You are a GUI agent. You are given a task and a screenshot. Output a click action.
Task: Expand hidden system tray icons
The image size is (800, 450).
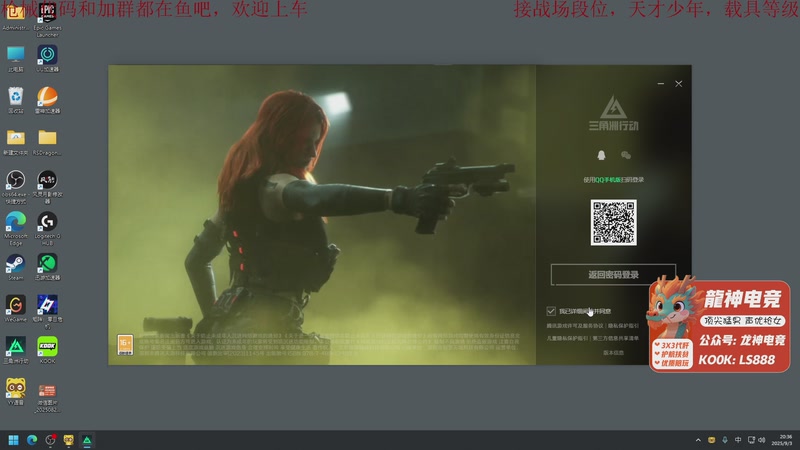coord(698,440)
